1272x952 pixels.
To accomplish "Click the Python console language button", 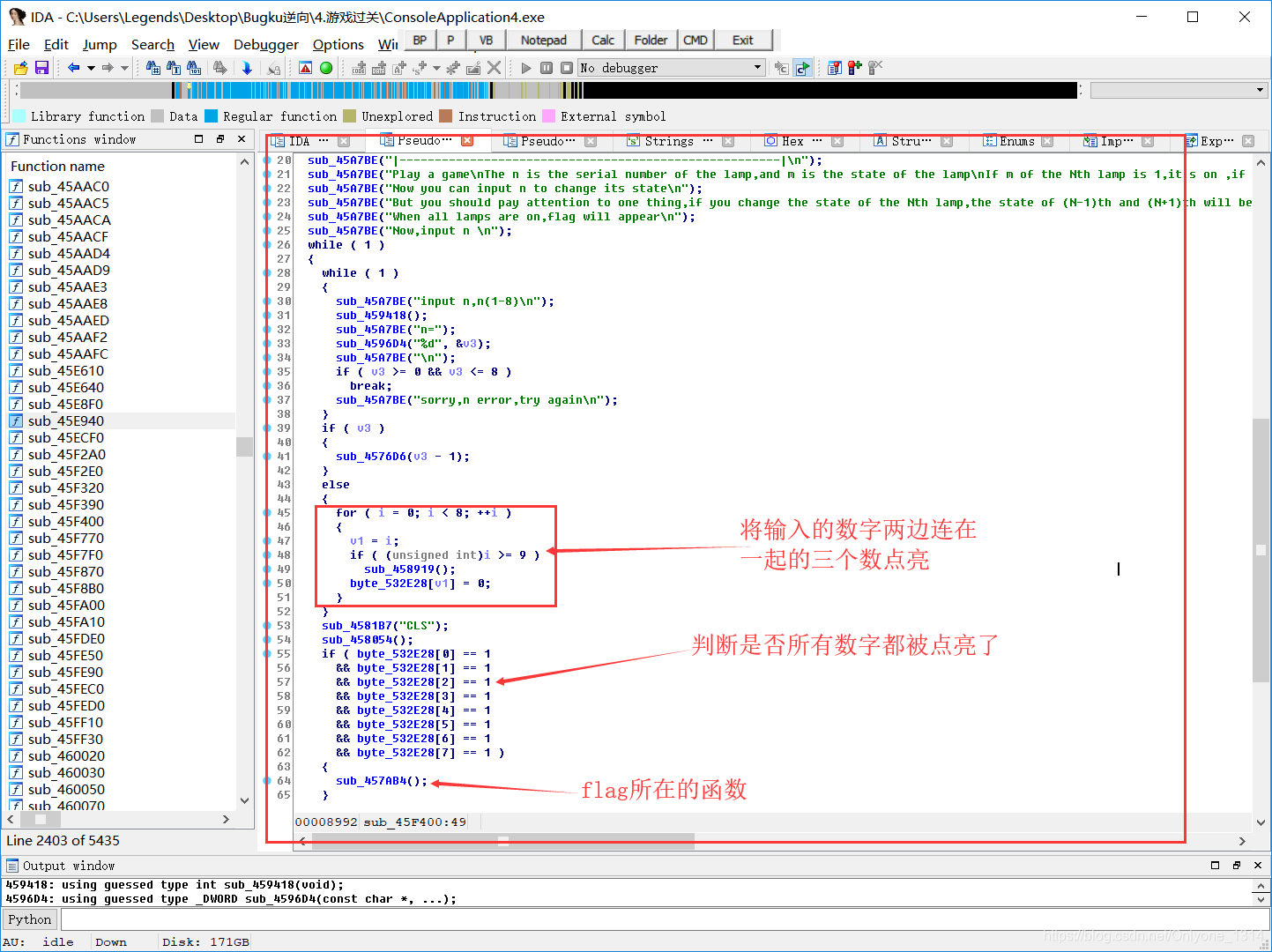I will click(x=30, y=919).
